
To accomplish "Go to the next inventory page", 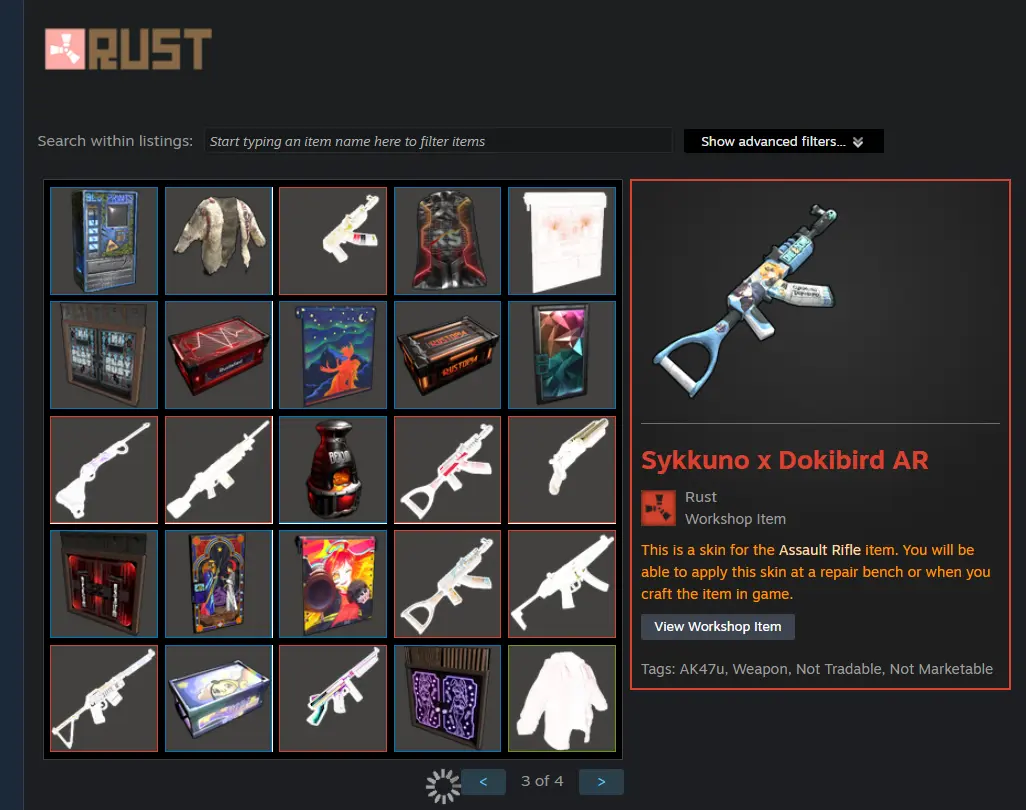I will click(x=601, y=782).
